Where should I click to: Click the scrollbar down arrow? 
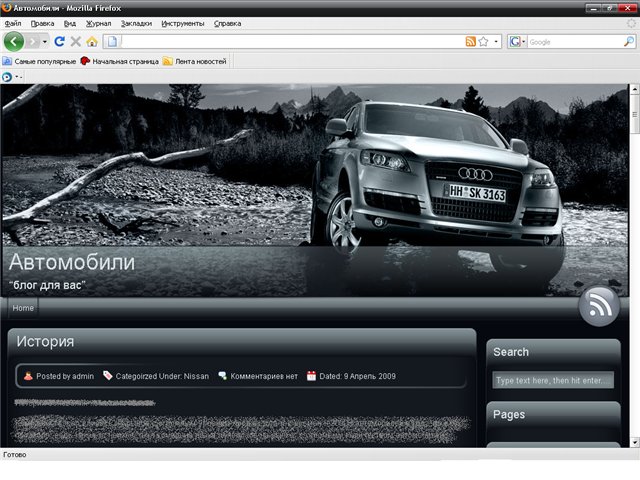click(634, 442)
